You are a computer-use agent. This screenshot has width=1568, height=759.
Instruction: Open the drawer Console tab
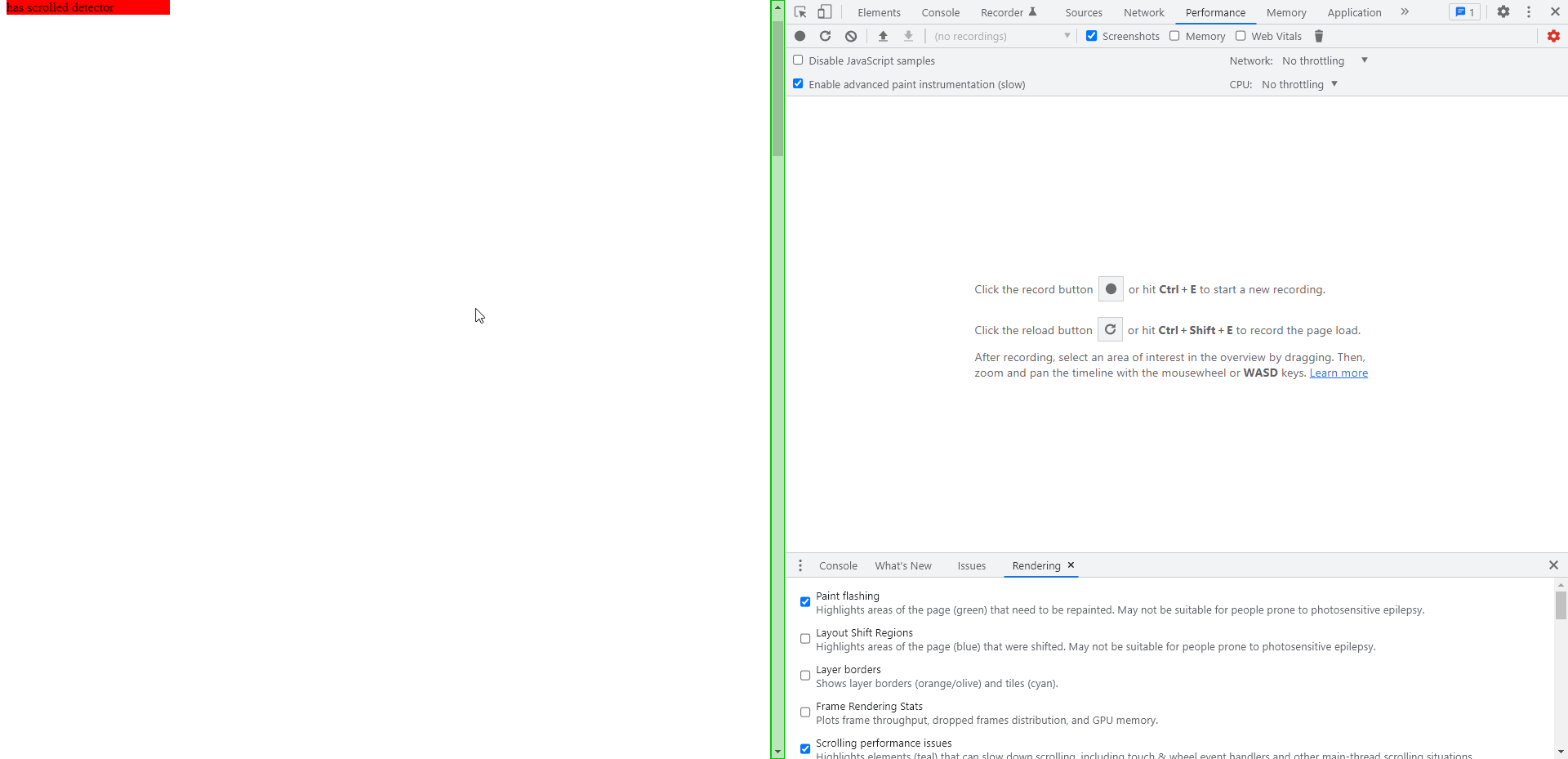pos(838,565)
